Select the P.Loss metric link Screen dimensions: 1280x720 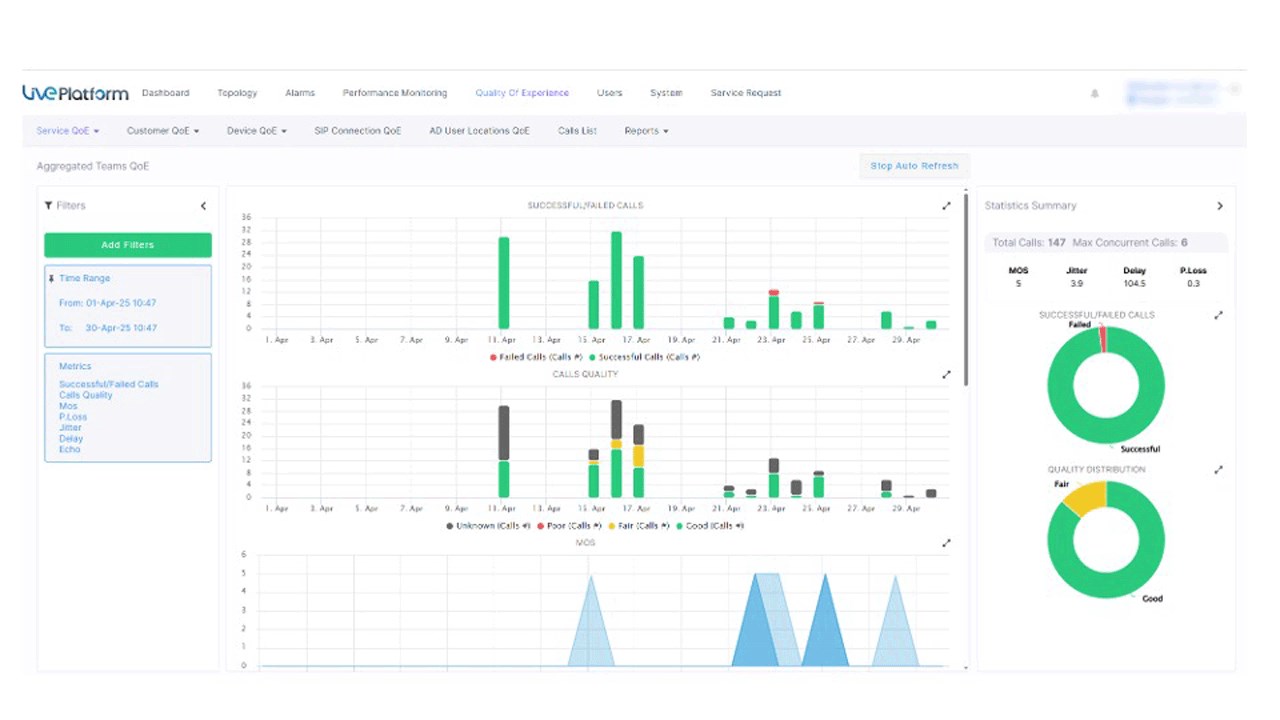pos(73,417)
